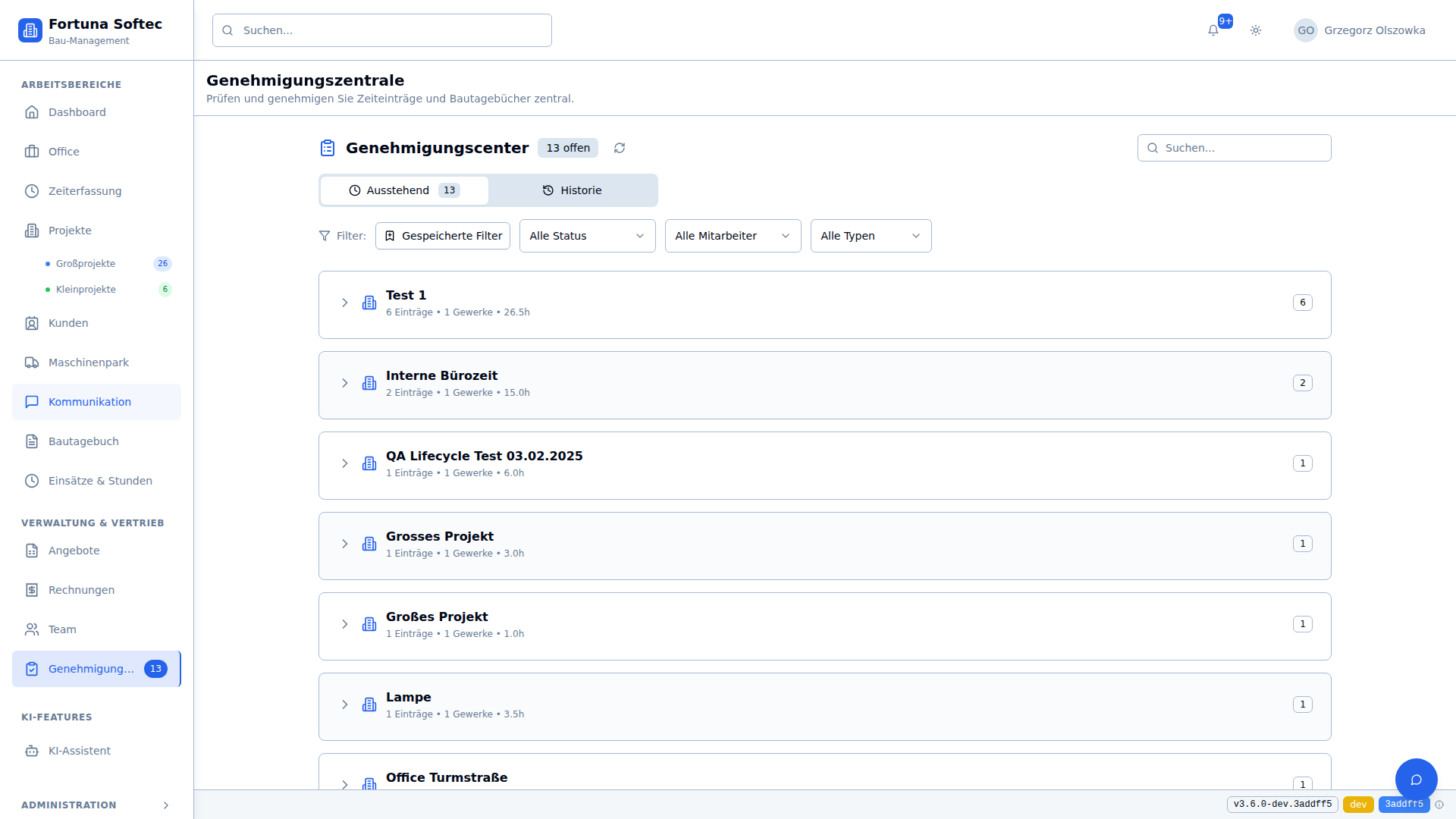Open the Großprojekte sidebar link
1456x819 pixels.
click(86, 264)
